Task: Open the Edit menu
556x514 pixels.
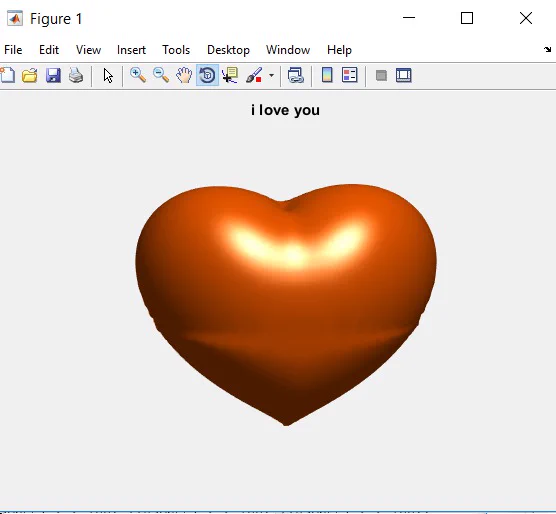Action: point(49,50)
